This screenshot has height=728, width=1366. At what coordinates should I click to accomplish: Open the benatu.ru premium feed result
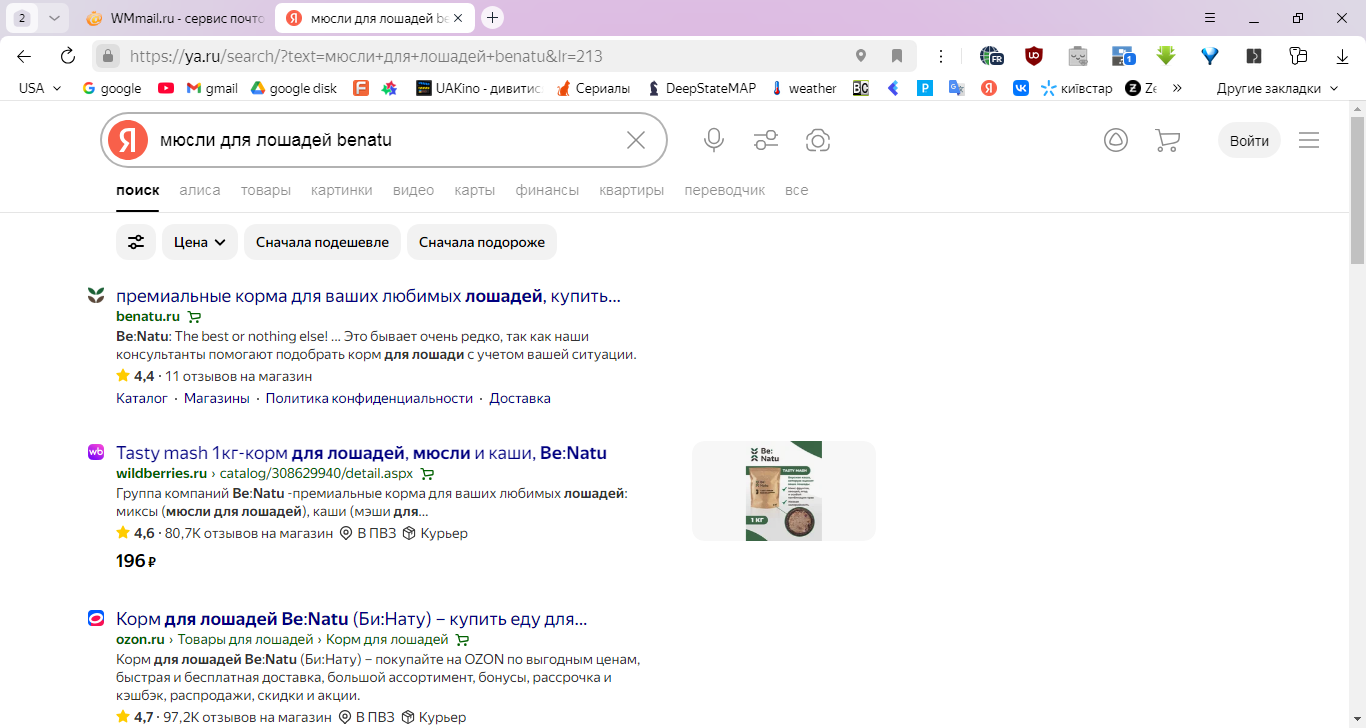[x=368, y=296]
